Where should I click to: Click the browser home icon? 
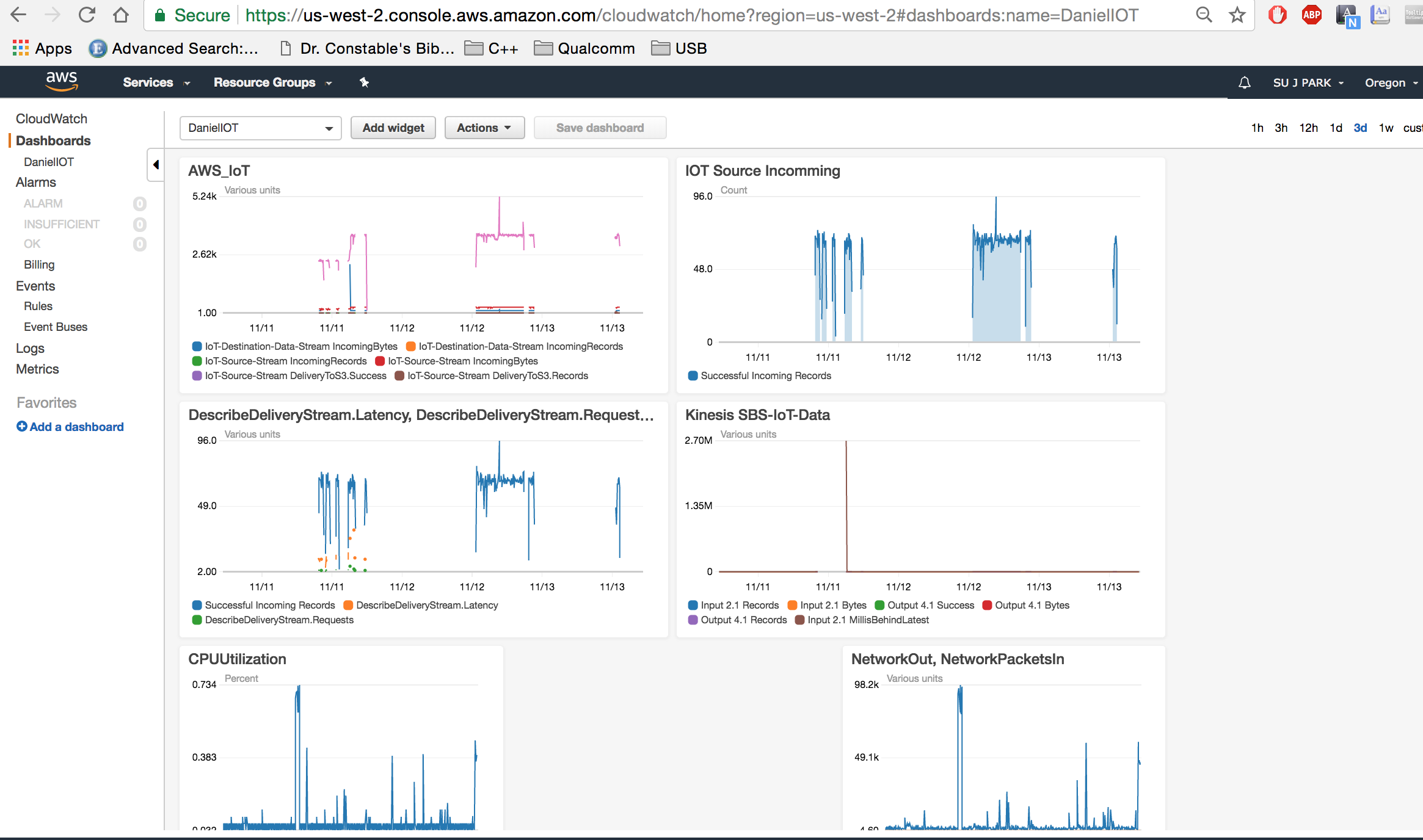point(121,15)
